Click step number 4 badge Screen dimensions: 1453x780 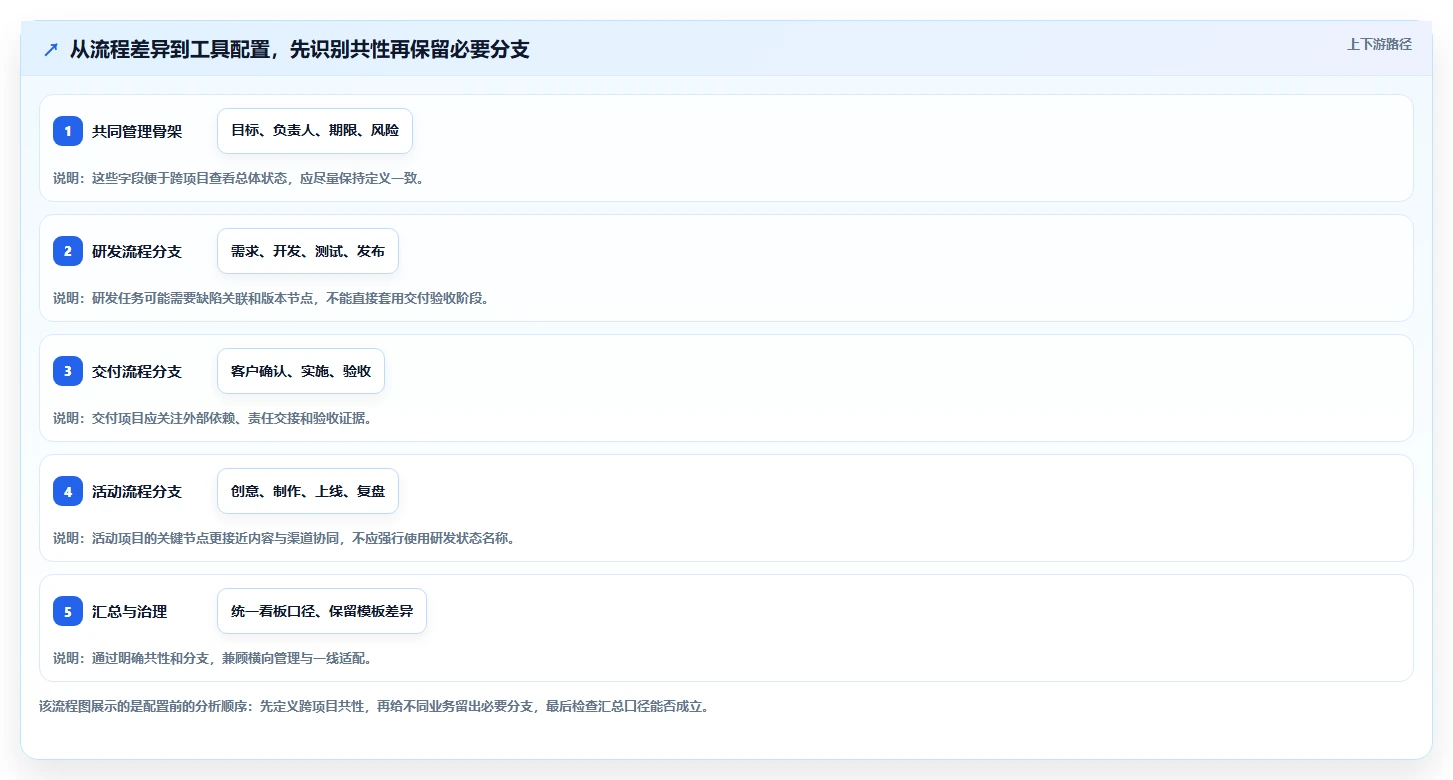68,491
